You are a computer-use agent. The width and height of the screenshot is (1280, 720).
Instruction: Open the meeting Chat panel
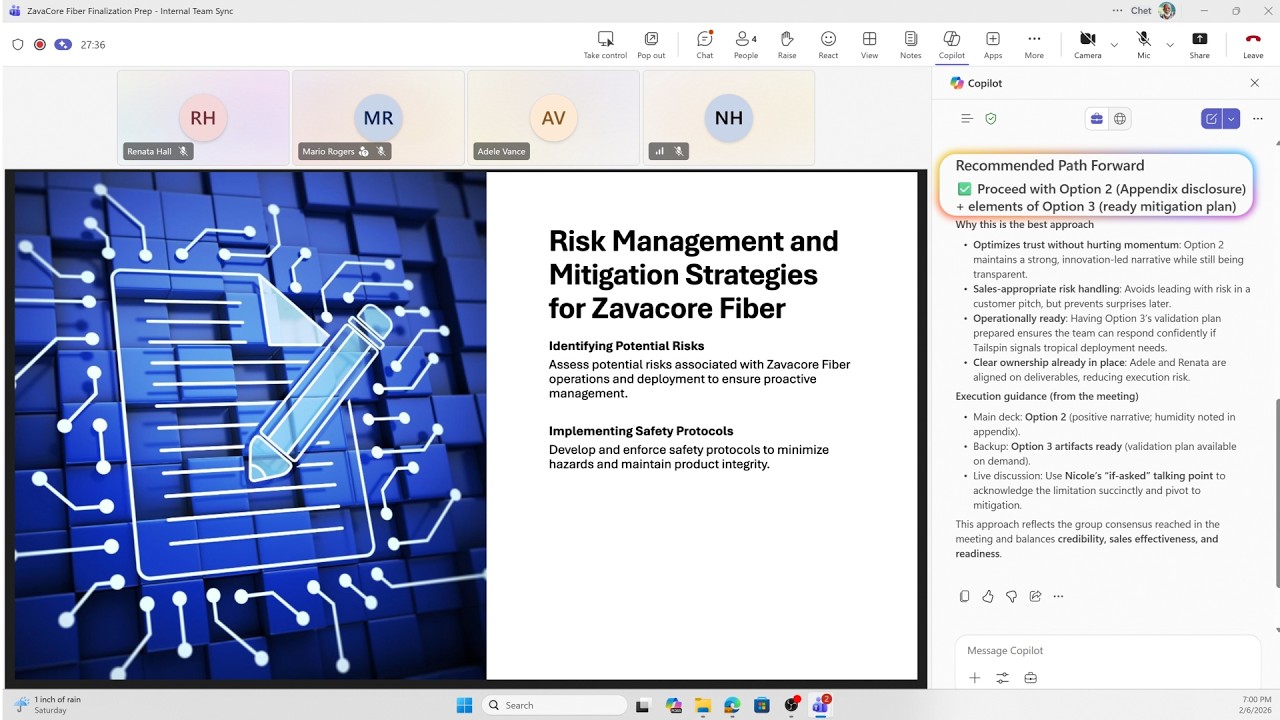pyautogui.click(x=705, y=44)
